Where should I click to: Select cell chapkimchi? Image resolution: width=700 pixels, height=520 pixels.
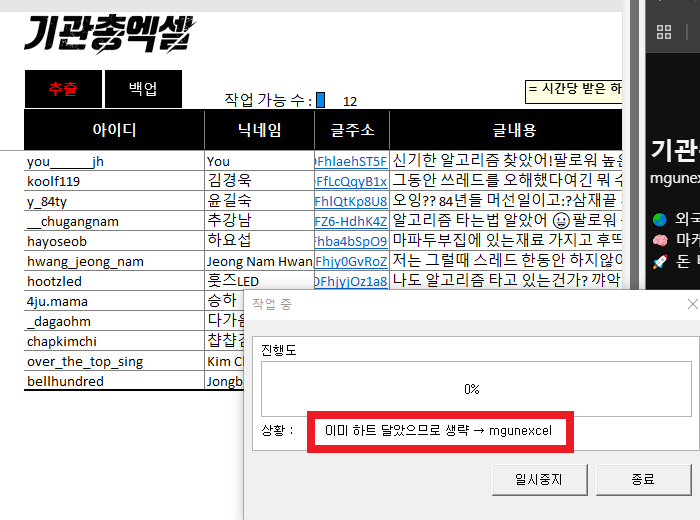[114, 341]
